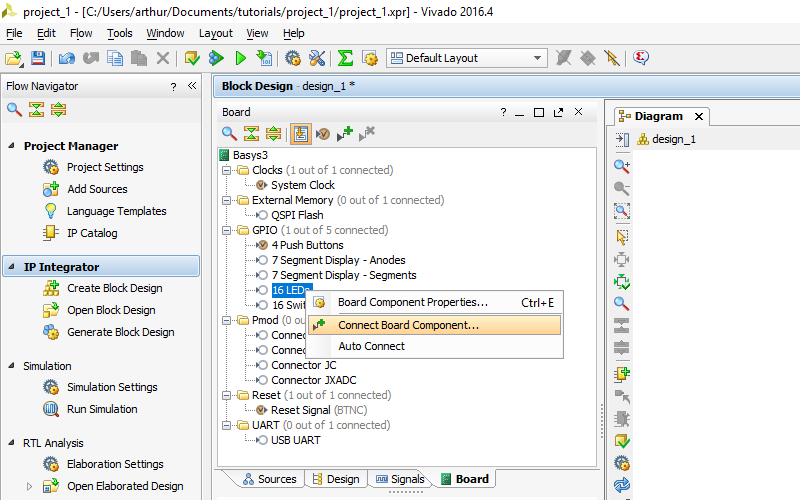Image resolution: width=800 pixels, height=500 pixels.
Task: Select the design_1 item in the Diagram header
Action: (x=673, y=139)
